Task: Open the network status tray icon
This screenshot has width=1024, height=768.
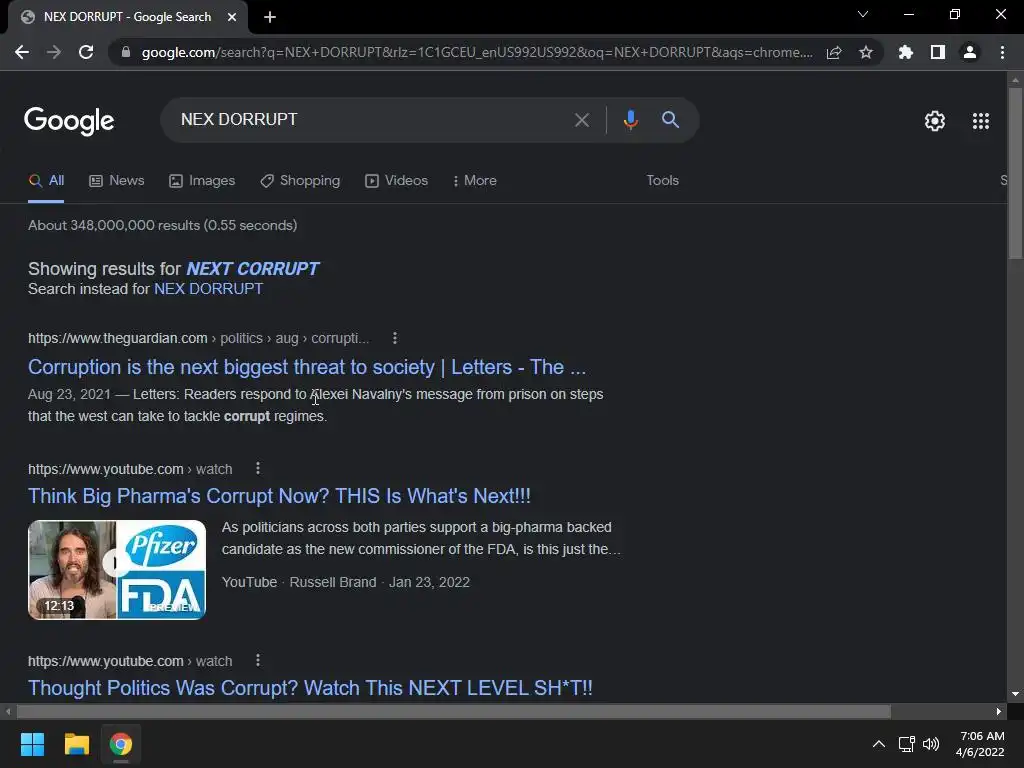Action: (906, 744)
